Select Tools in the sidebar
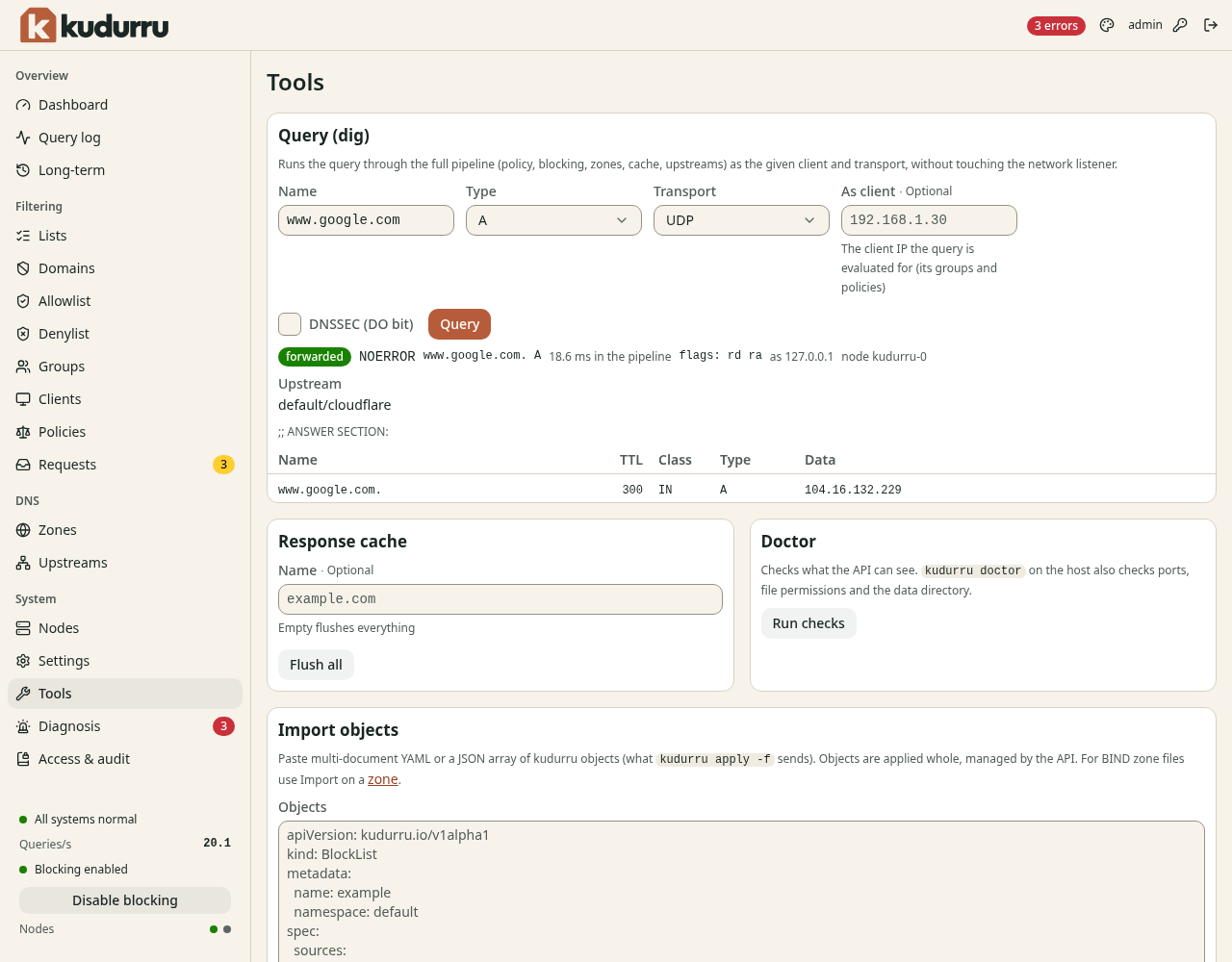This screenshot has width=1232, height=962. point(125,694)
